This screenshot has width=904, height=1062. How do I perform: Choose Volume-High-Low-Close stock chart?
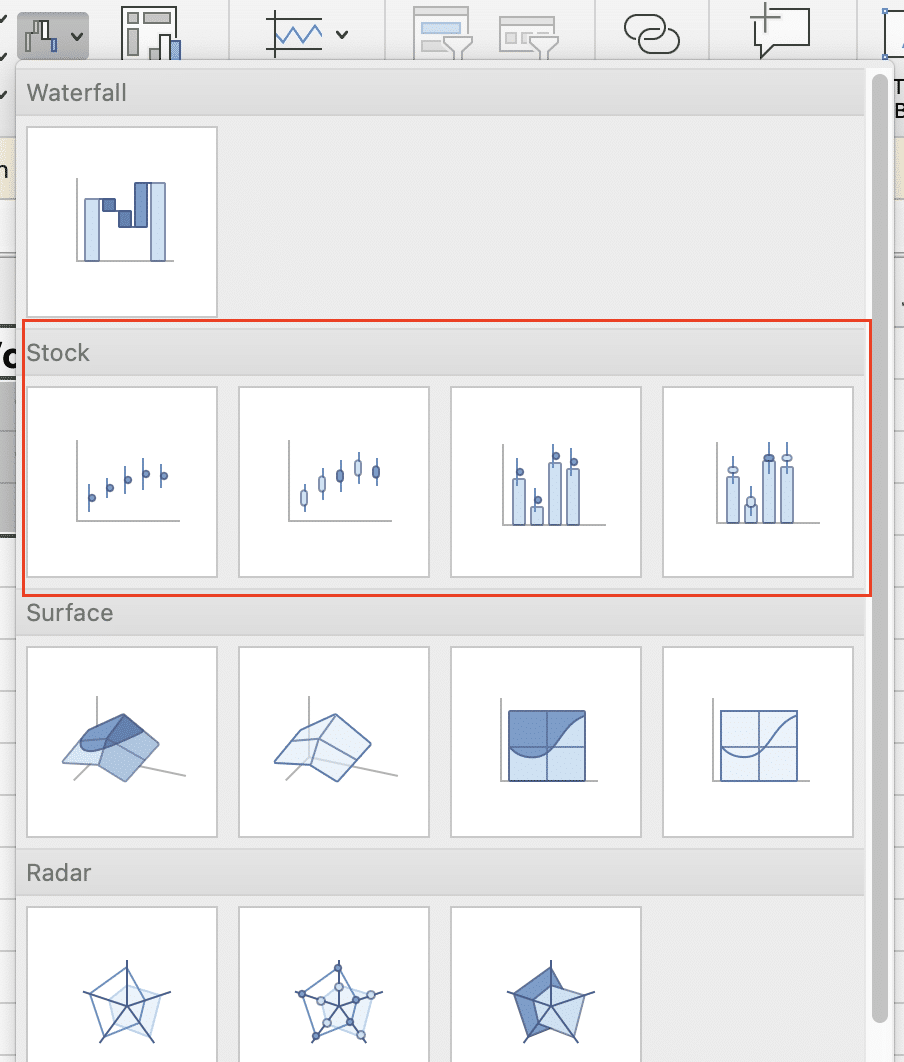click(546, 482)
